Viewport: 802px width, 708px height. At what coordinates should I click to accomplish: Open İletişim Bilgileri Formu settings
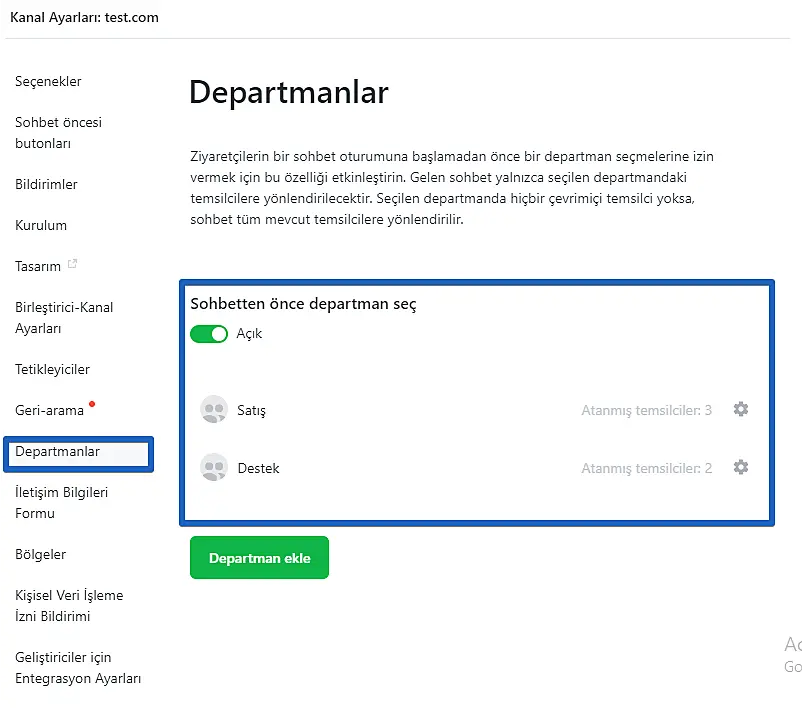pos(61,503)
